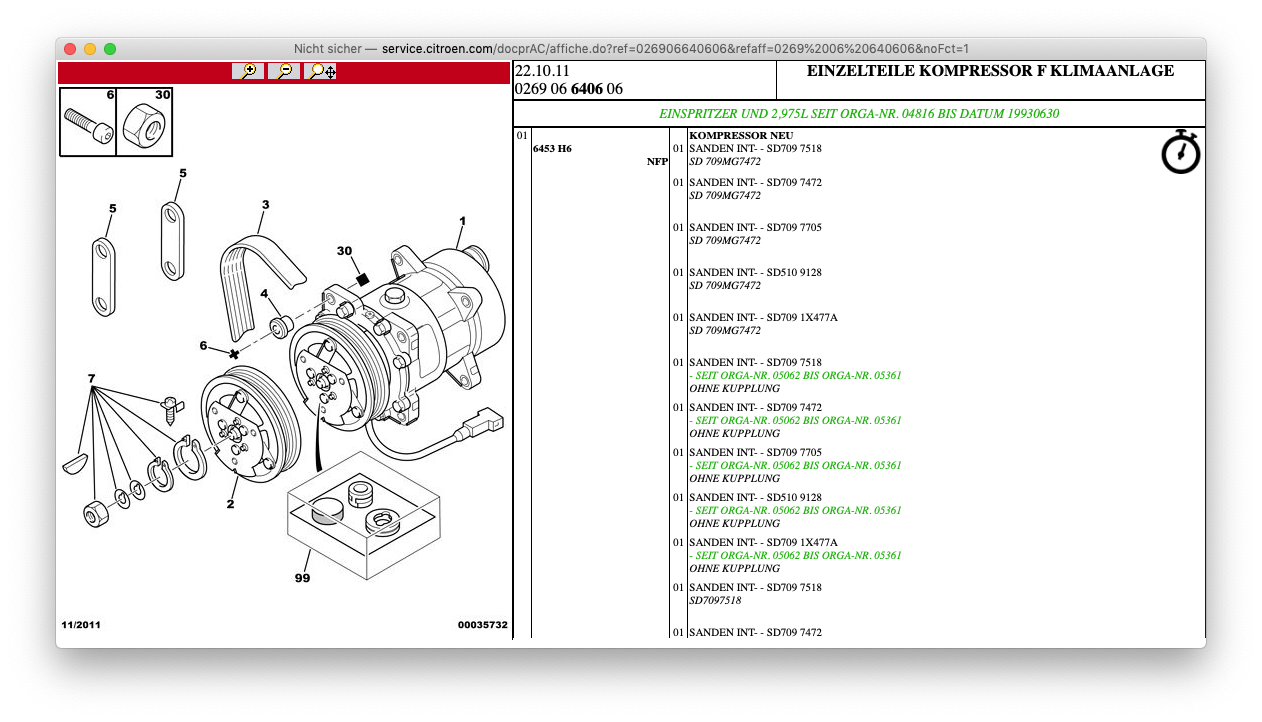The height and width of the screenshot is (722, 1262).
Task: Select label 30 beside the black square
Action: 345,250
